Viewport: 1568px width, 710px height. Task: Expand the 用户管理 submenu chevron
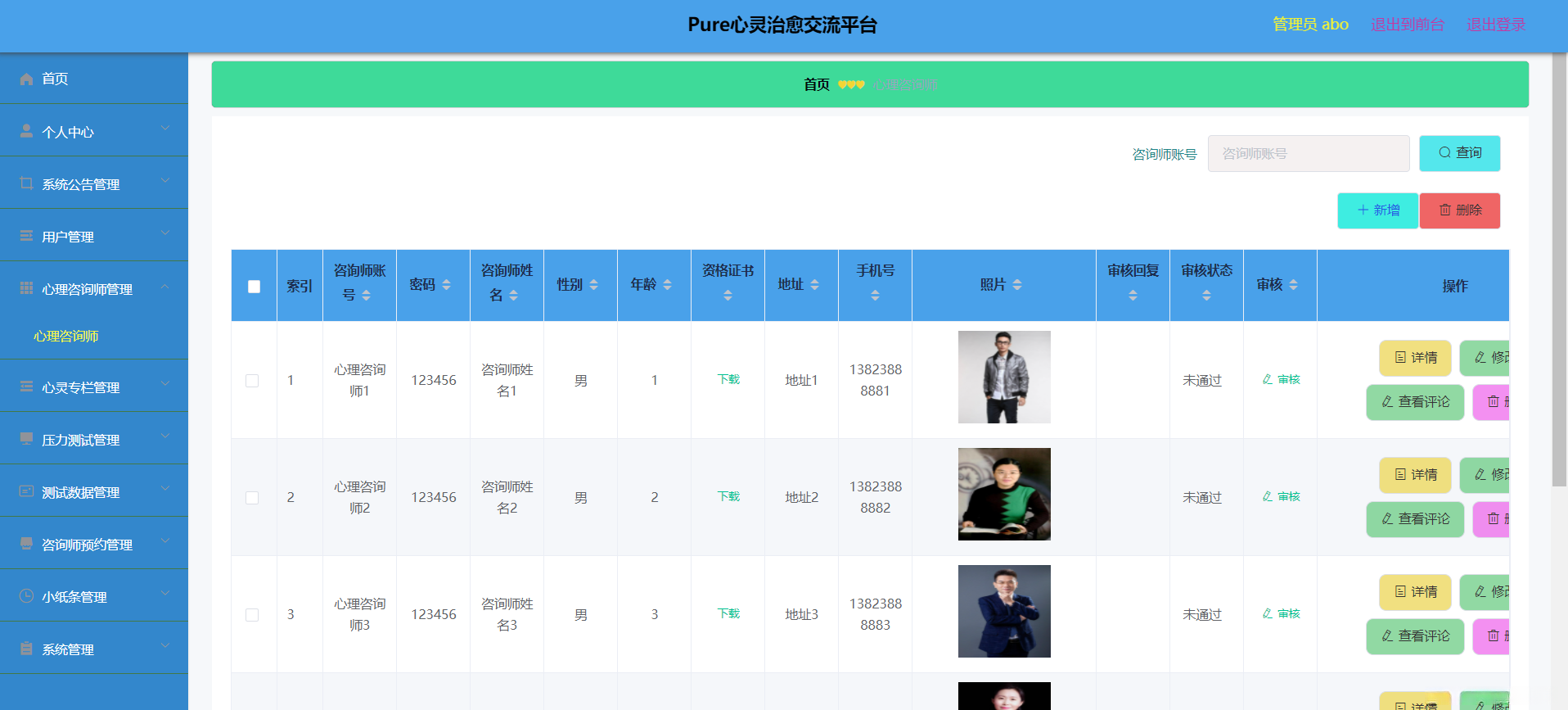click(x=165, y=233)
